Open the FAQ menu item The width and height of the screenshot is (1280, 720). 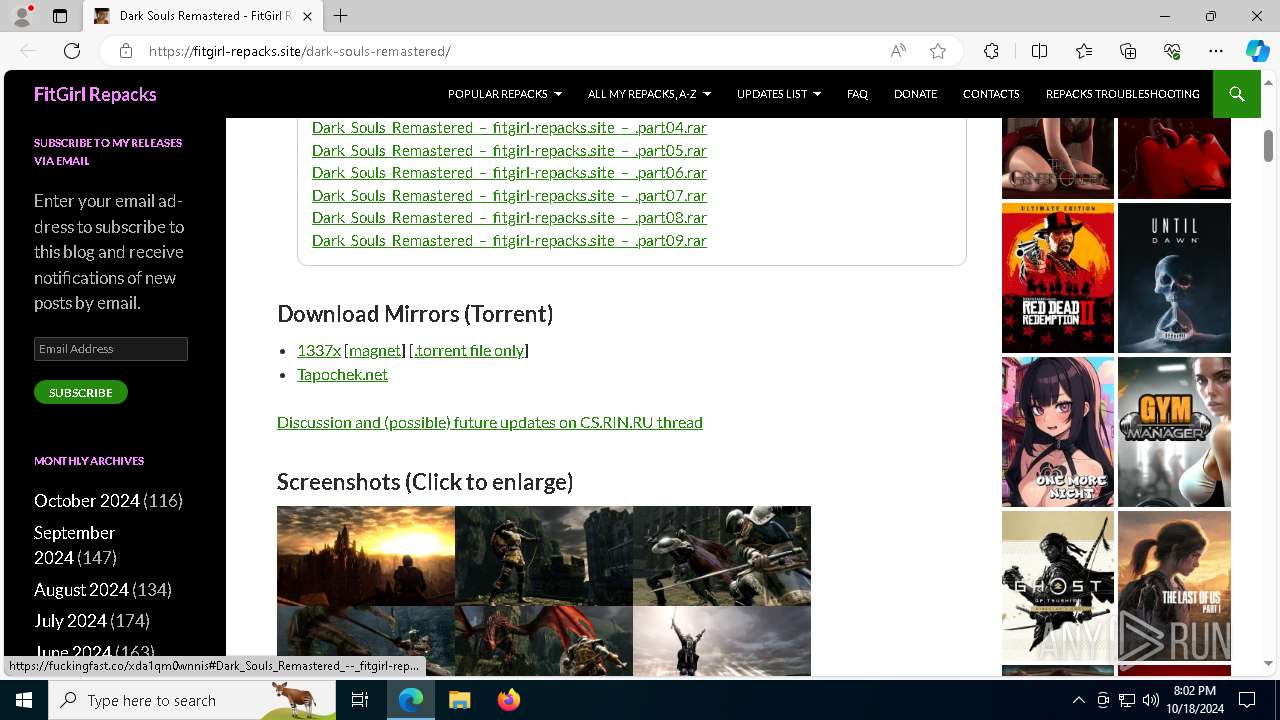pos(857,94)
